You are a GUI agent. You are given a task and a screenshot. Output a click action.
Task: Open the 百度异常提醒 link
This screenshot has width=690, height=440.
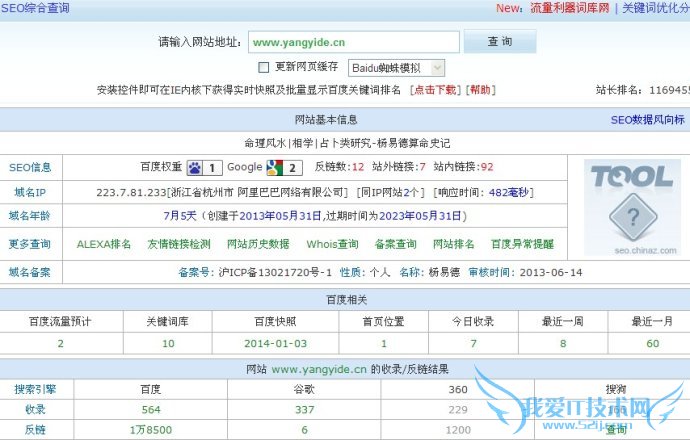(522, 244)
